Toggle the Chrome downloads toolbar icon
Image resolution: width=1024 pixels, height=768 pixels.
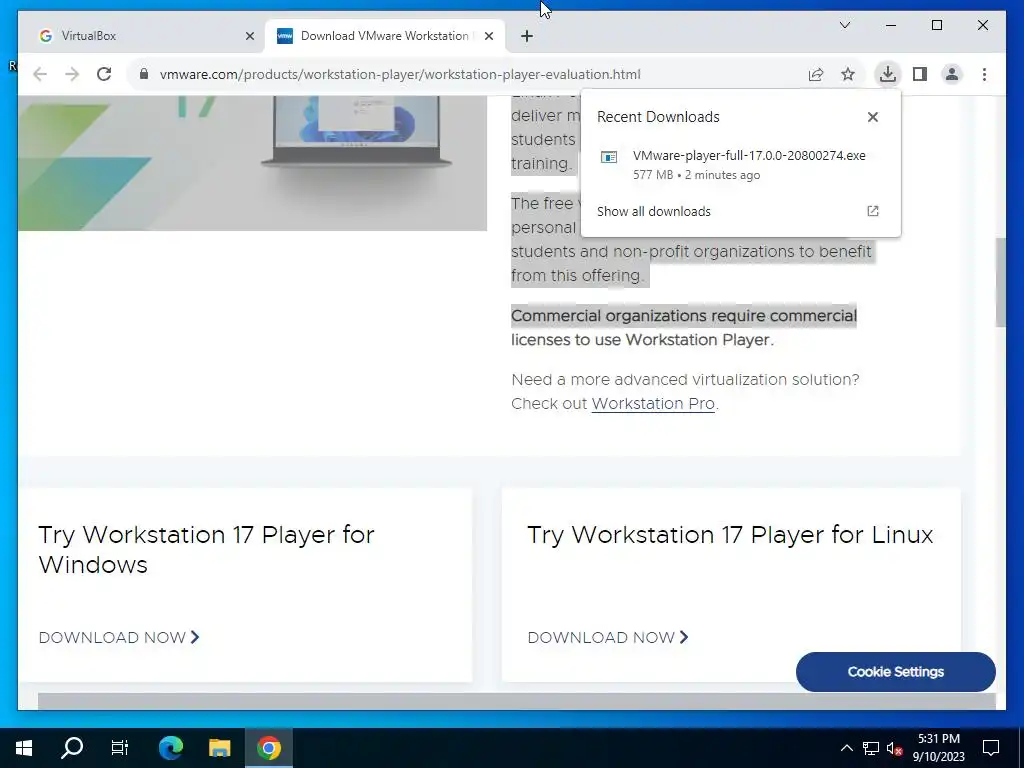coord(888,74)
